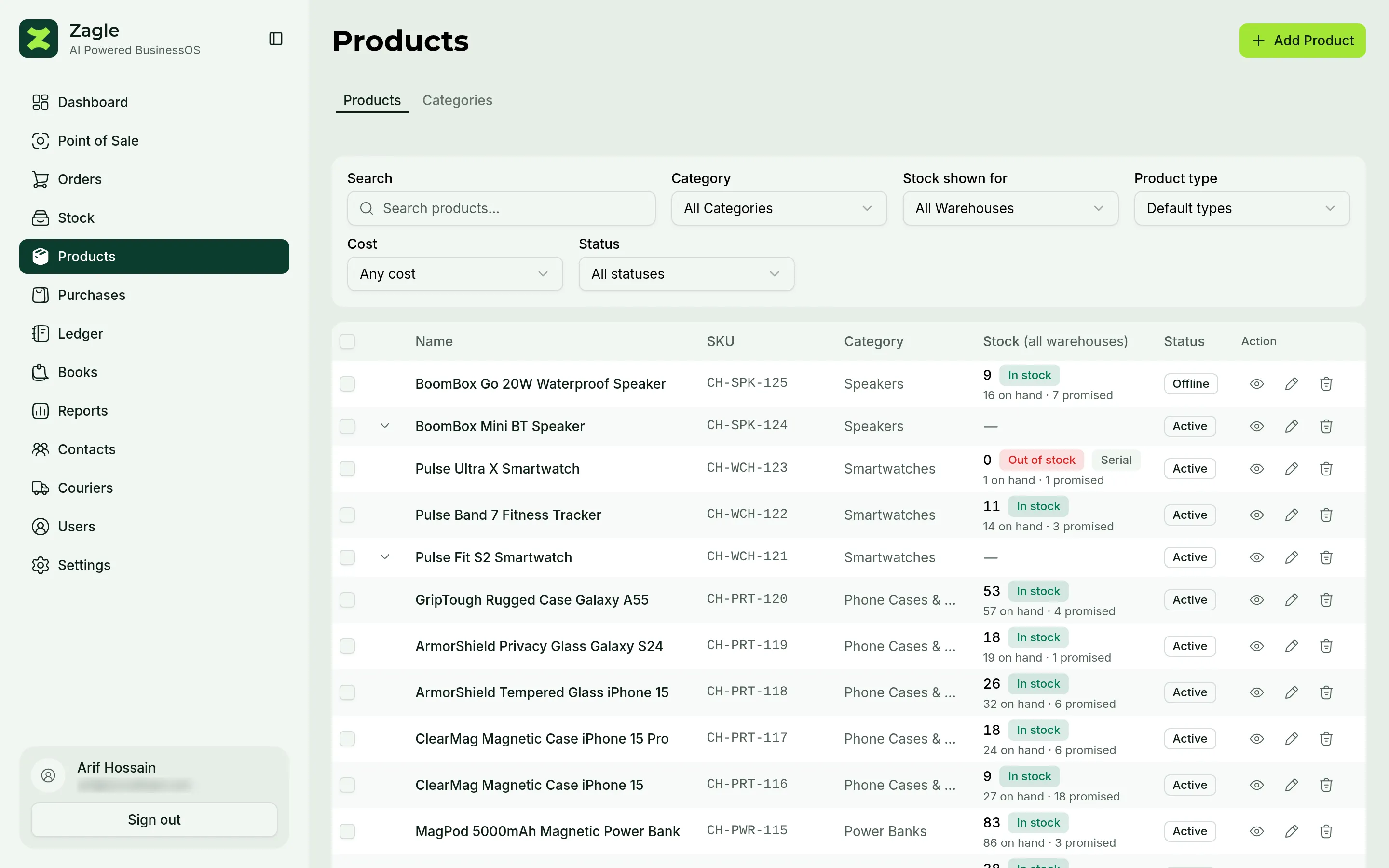Edit ClearMag Magnetic Case iPhone 15
Screen dimensions: 1389x868
click(x=1292, y=785)
